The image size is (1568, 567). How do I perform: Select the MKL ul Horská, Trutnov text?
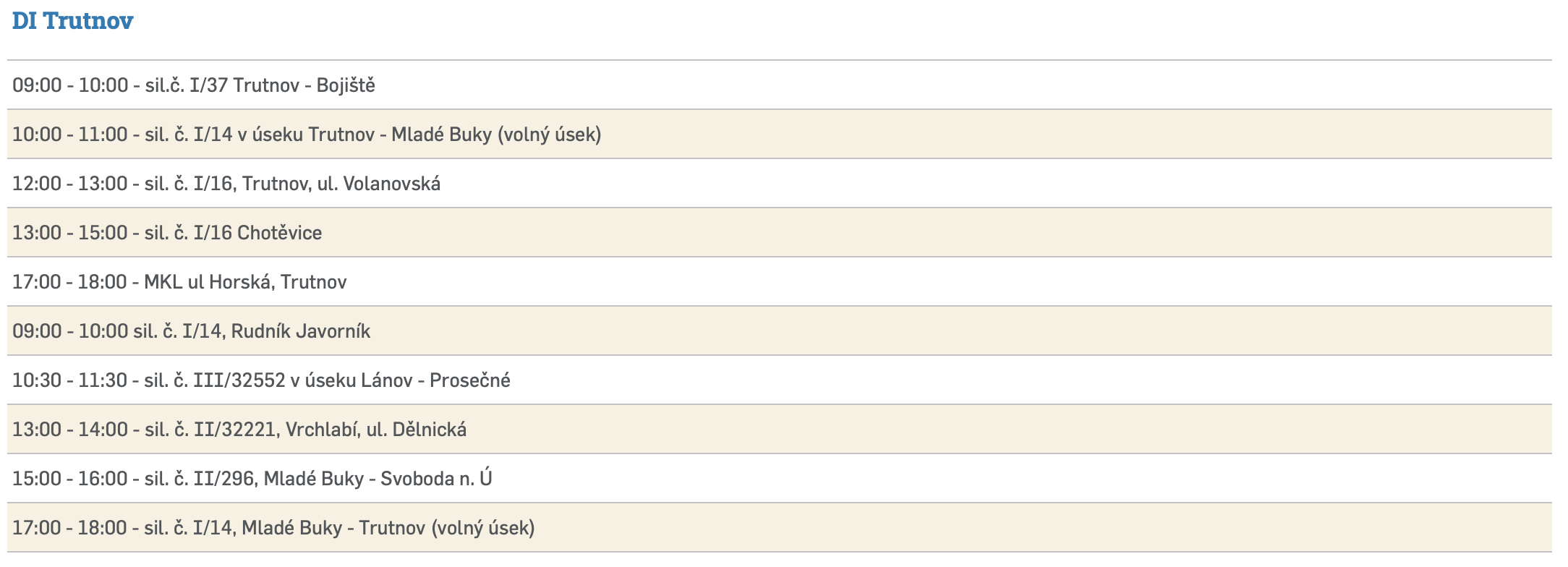pos(245,282)
